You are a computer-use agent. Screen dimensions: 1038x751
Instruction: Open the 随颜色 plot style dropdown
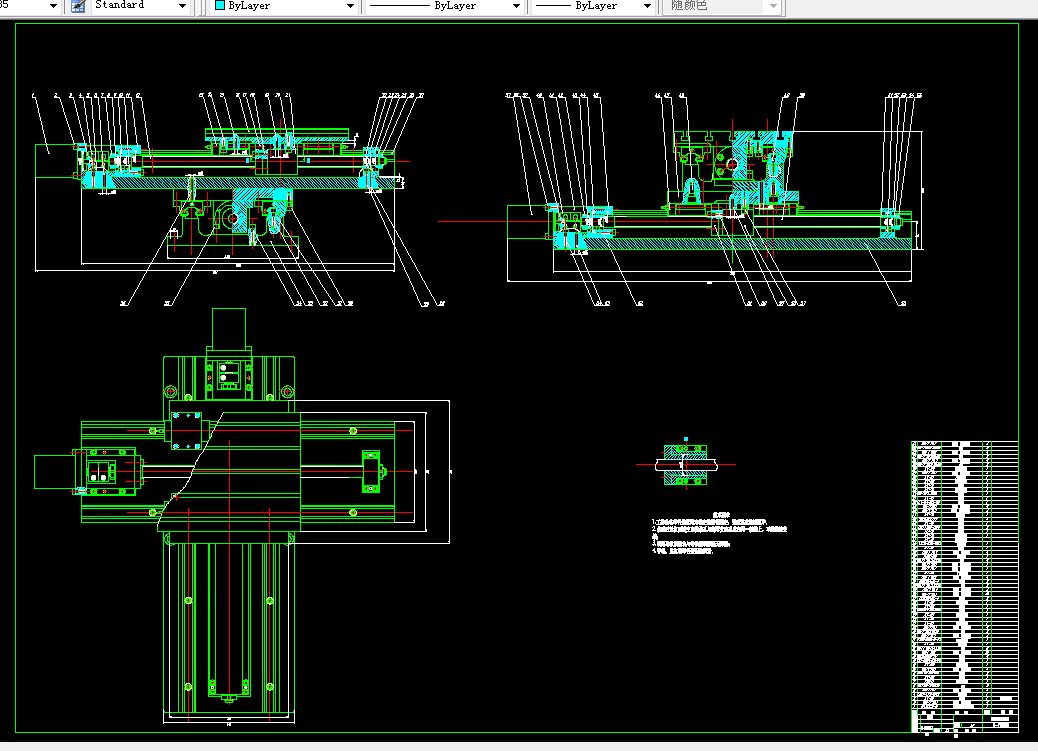tap(722, 6)
